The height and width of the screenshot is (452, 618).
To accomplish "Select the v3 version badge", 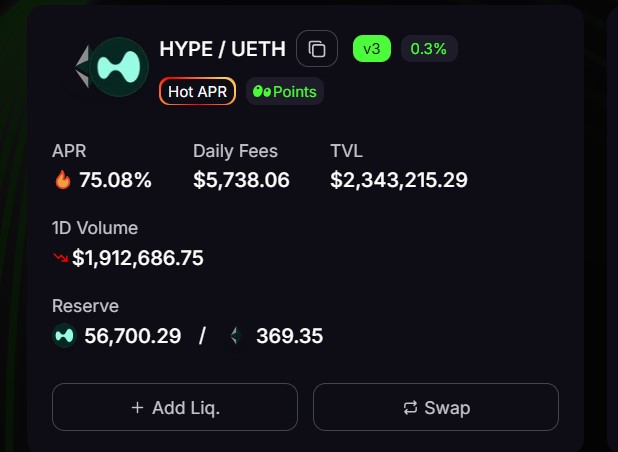I will (372, 48).
